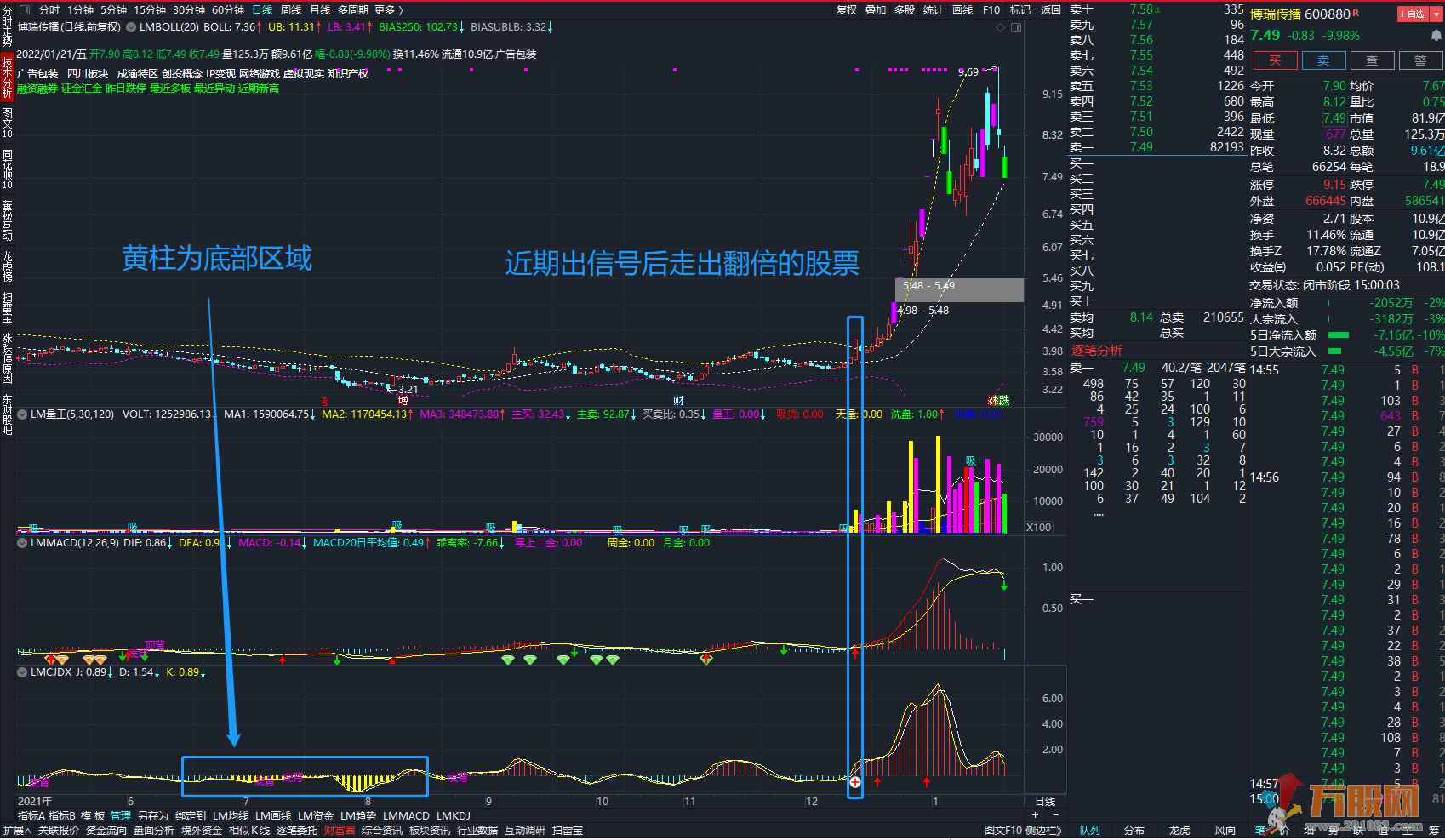Select the 15分钟 chart period
The width and height of the screenshot is (1445, 840).
coord(150,10)
